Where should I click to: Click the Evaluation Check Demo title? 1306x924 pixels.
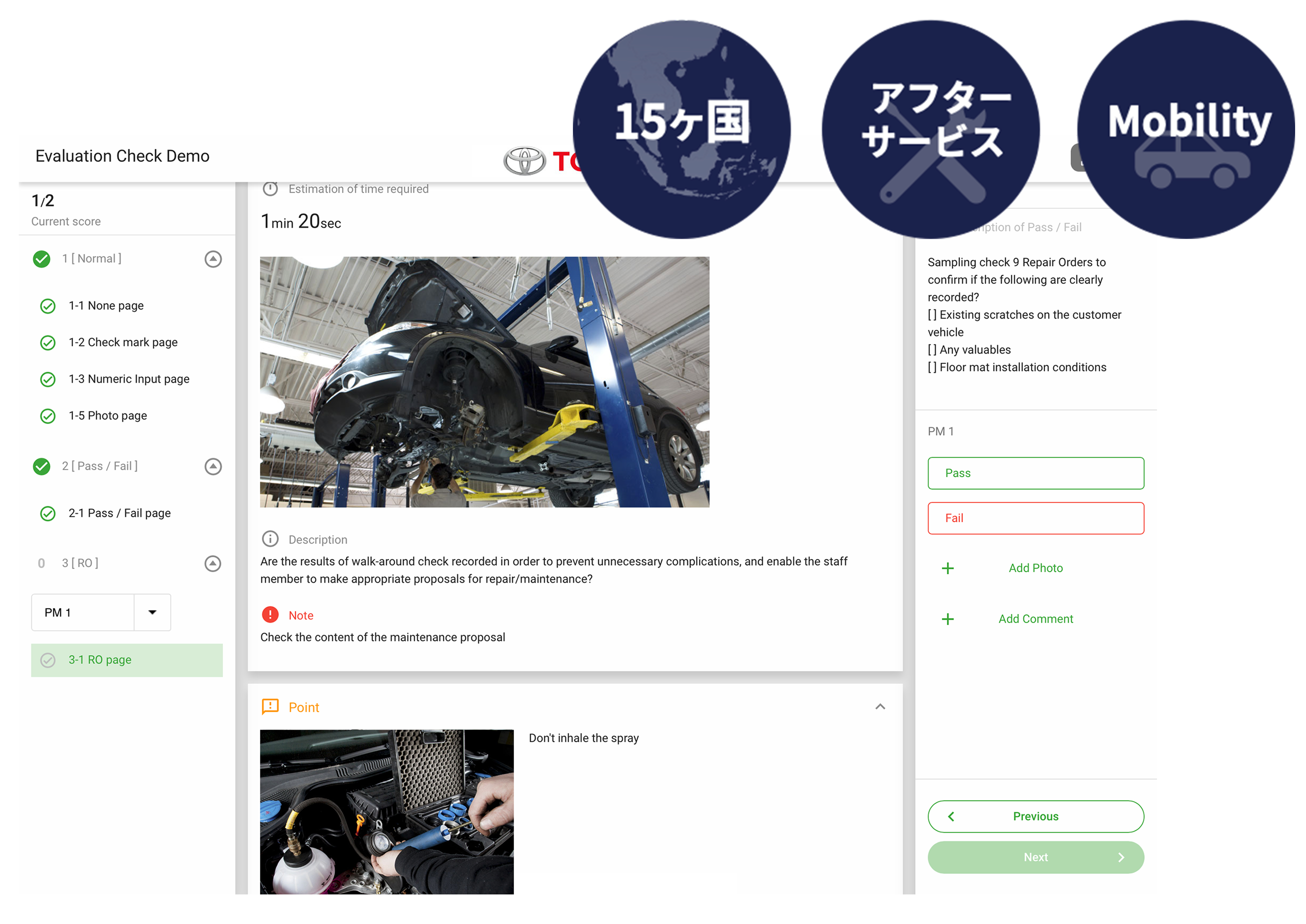click(122, 156)
